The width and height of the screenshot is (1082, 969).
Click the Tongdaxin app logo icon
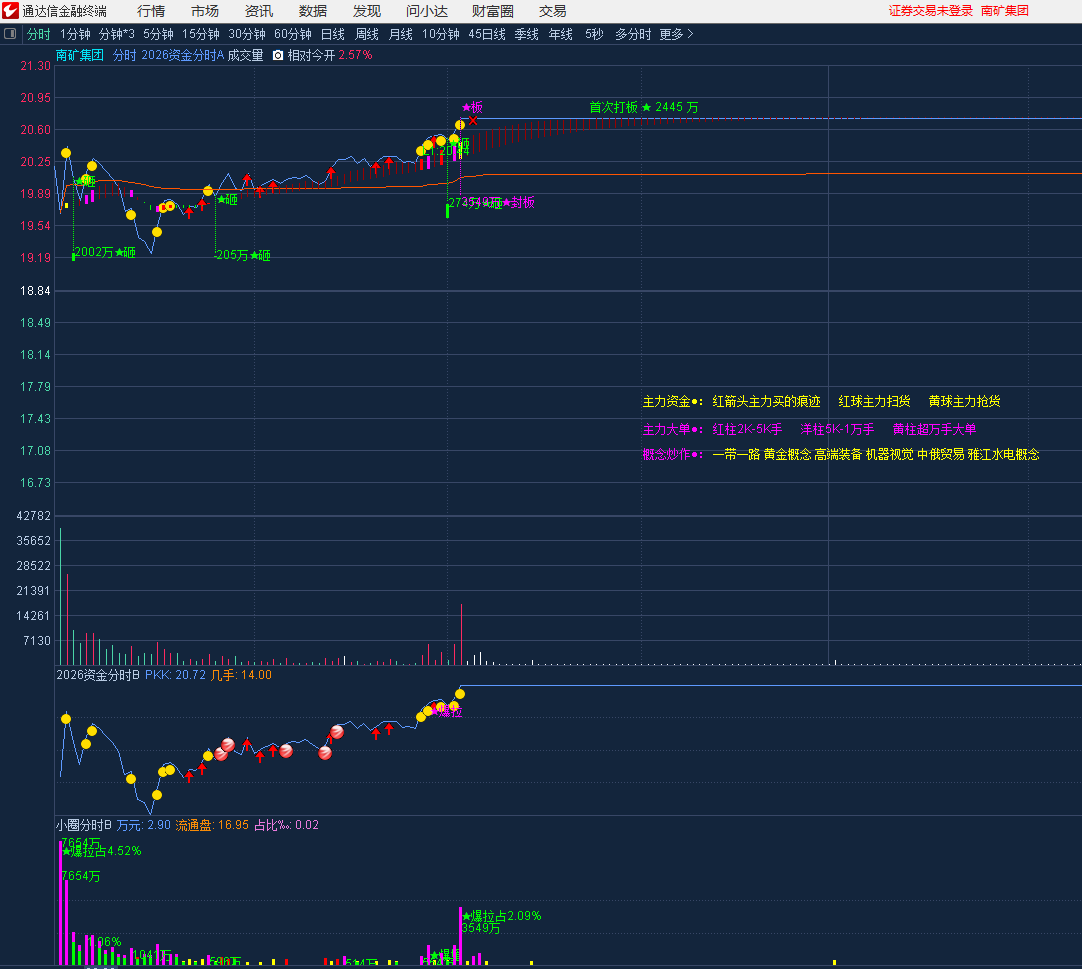tap(11, 11)
